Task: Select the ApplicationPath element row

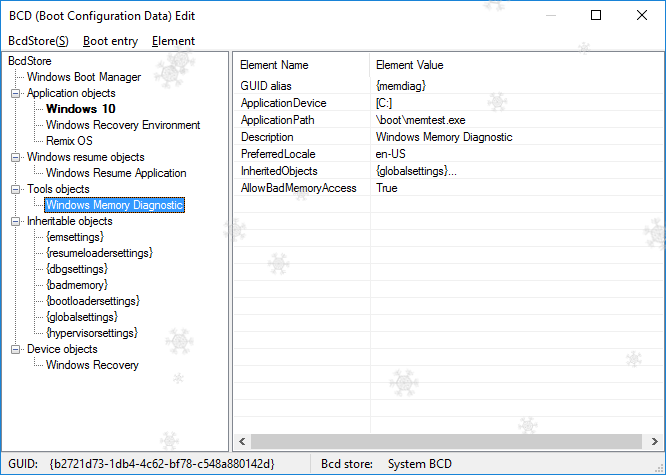Action: tap(446, 120)
